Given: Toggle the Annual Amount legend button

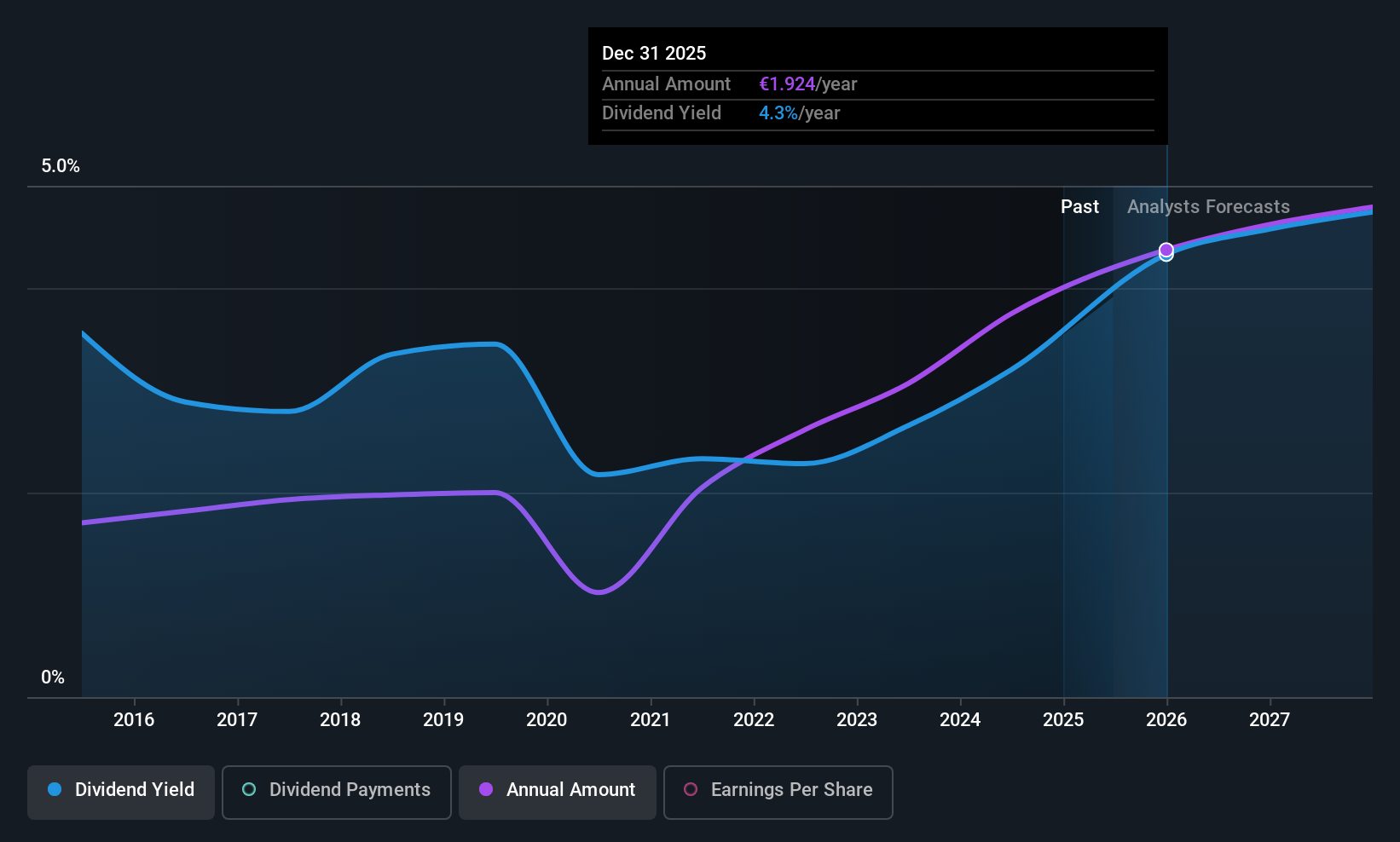Looking at the screenshot, I should pyautogui.click(x=558, y=792).
